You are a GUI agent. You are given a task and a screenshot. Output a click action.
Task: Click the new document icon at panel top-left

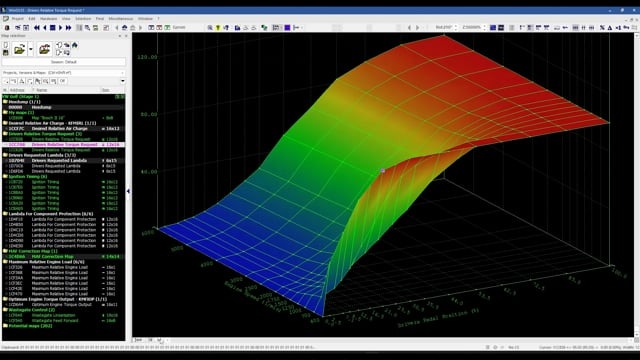point(6,44)
